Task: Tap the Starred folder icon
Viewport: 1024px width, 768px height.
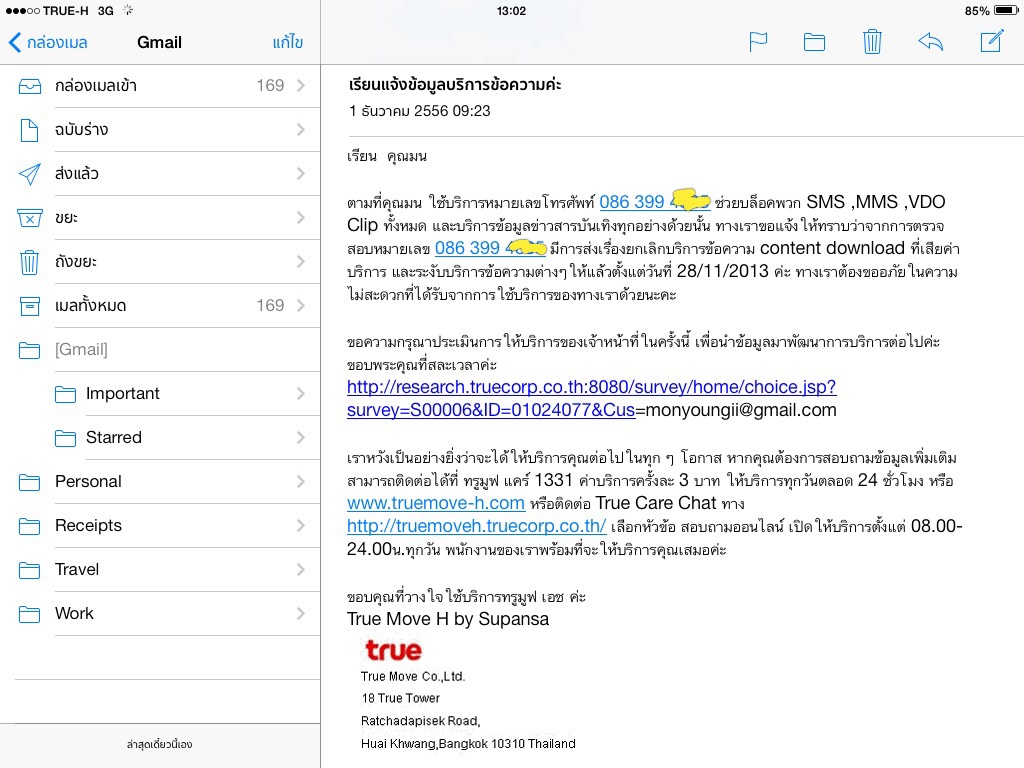Action: [65, 438]
